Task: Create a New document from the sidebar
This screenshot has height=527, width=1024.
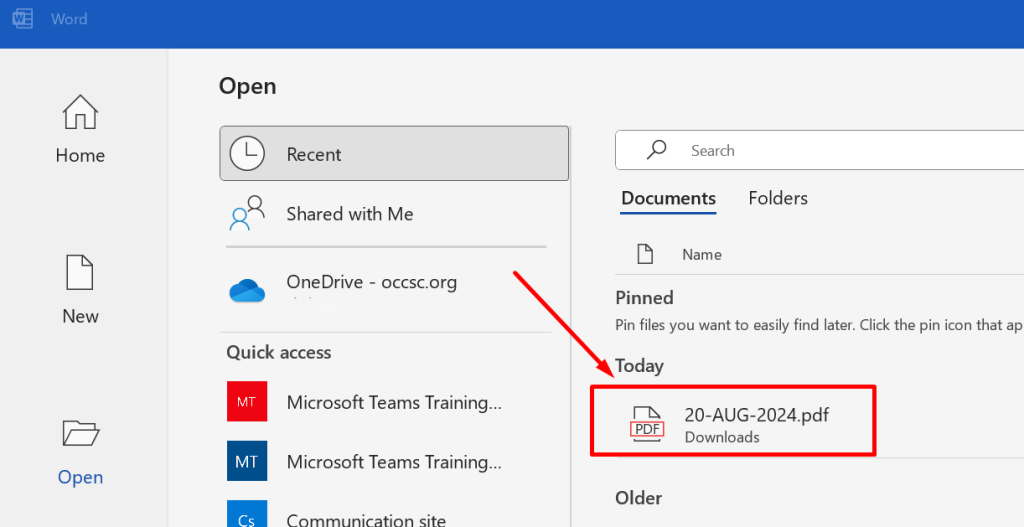Action: (80, 289)
